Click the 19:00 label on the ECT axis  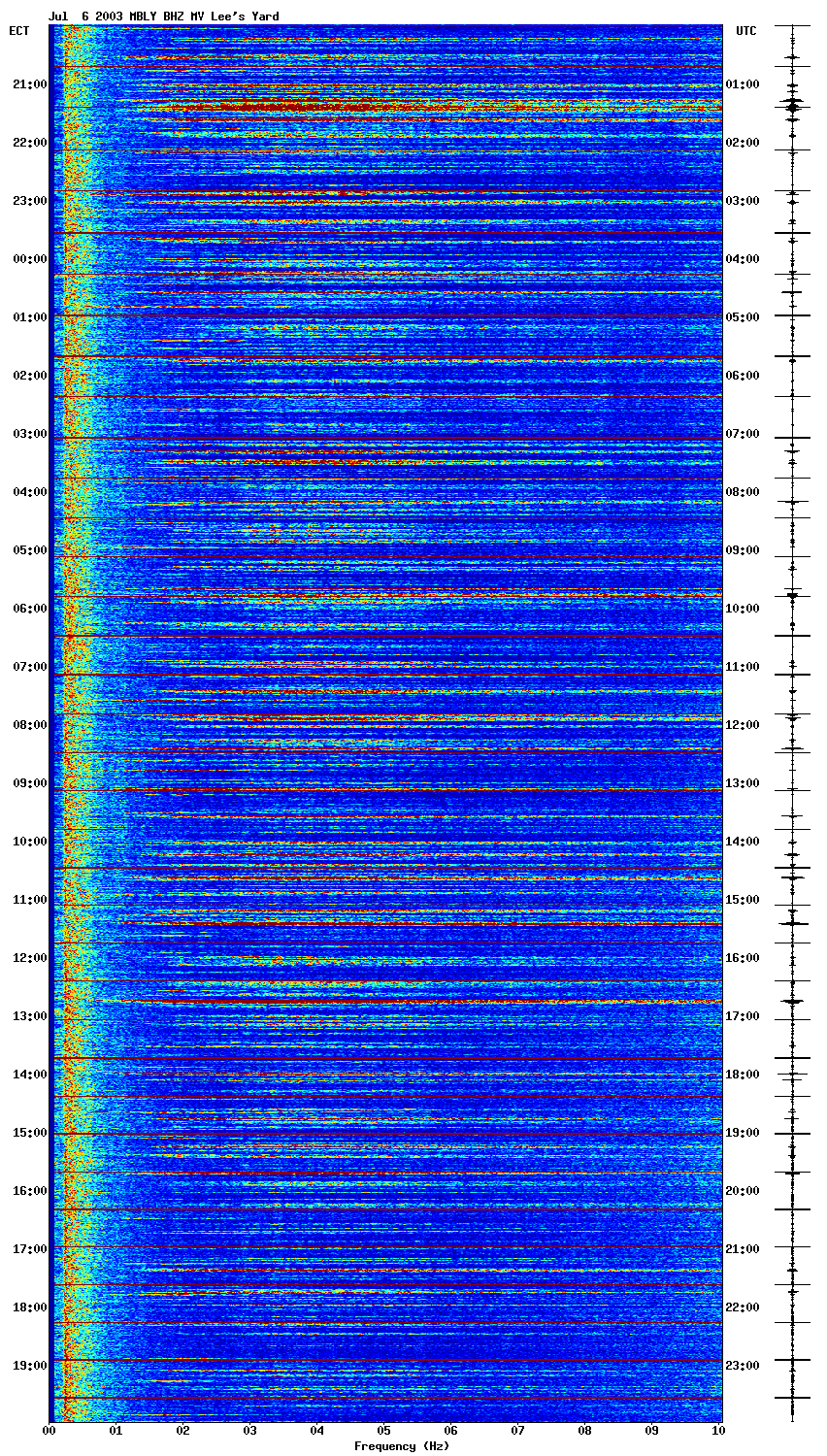30,1366
